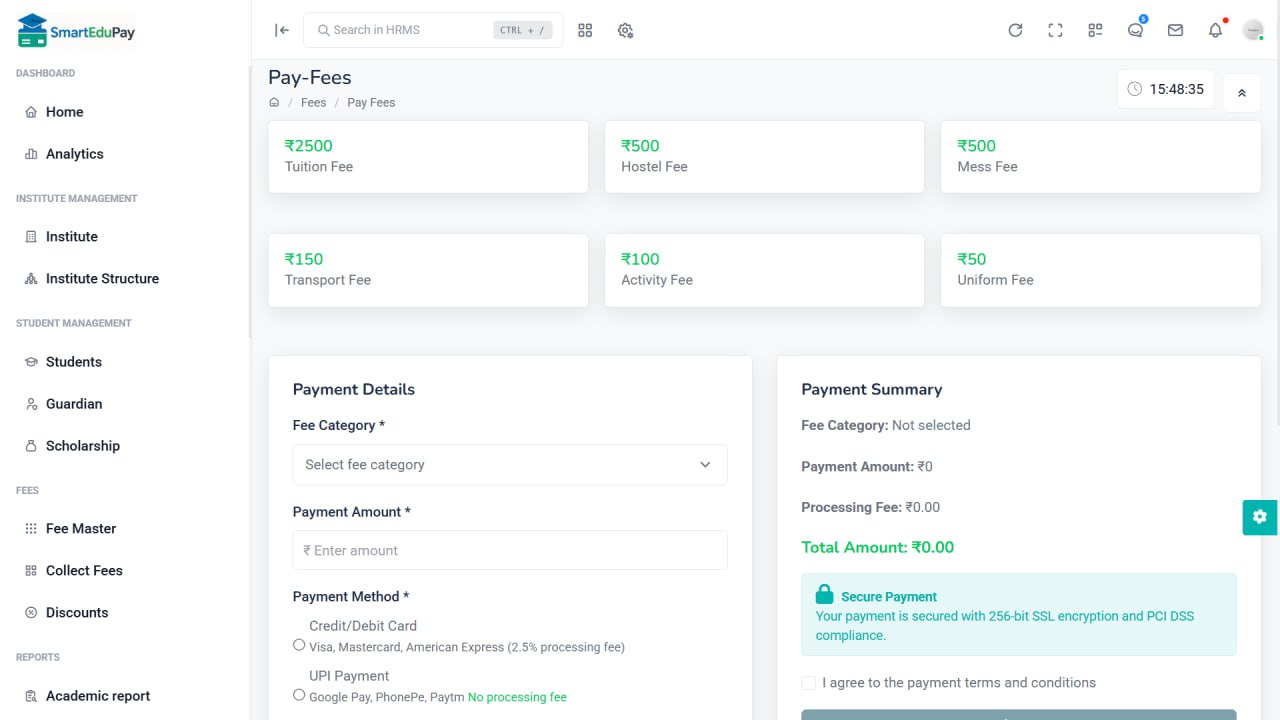Image resolution: width=1280 pixels, height=720 pixels.
Task: Choose UPI Payment as payment method
Action: coord(299,694)
